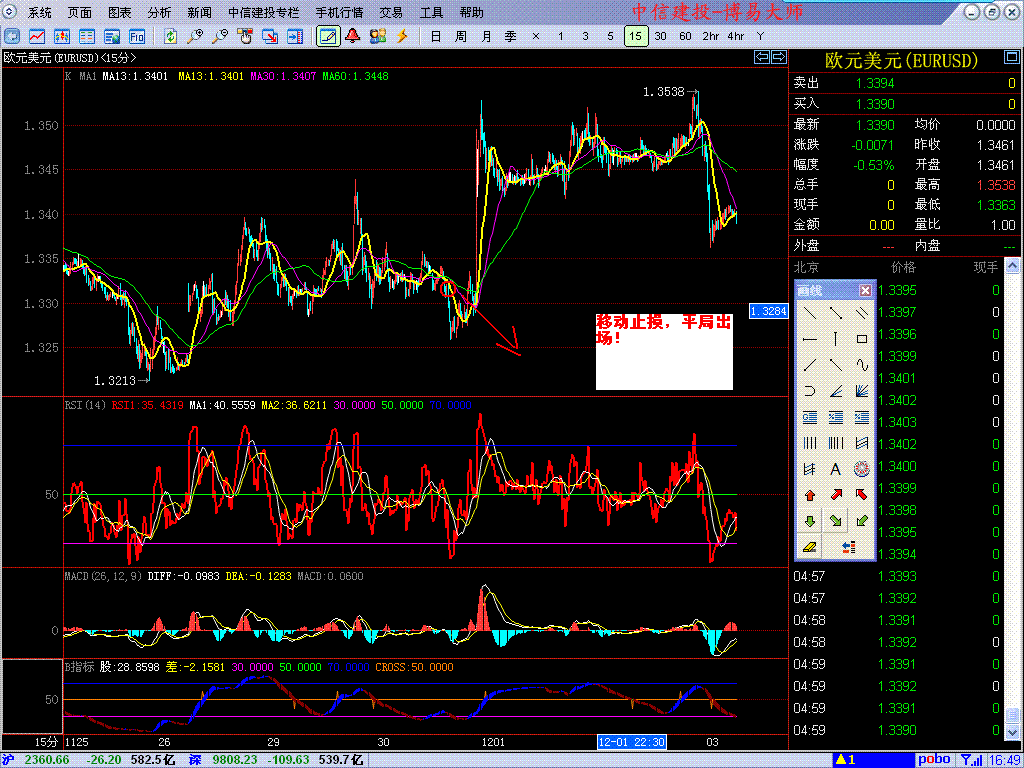Place a green down arrow marker

(x=810, y=521)
